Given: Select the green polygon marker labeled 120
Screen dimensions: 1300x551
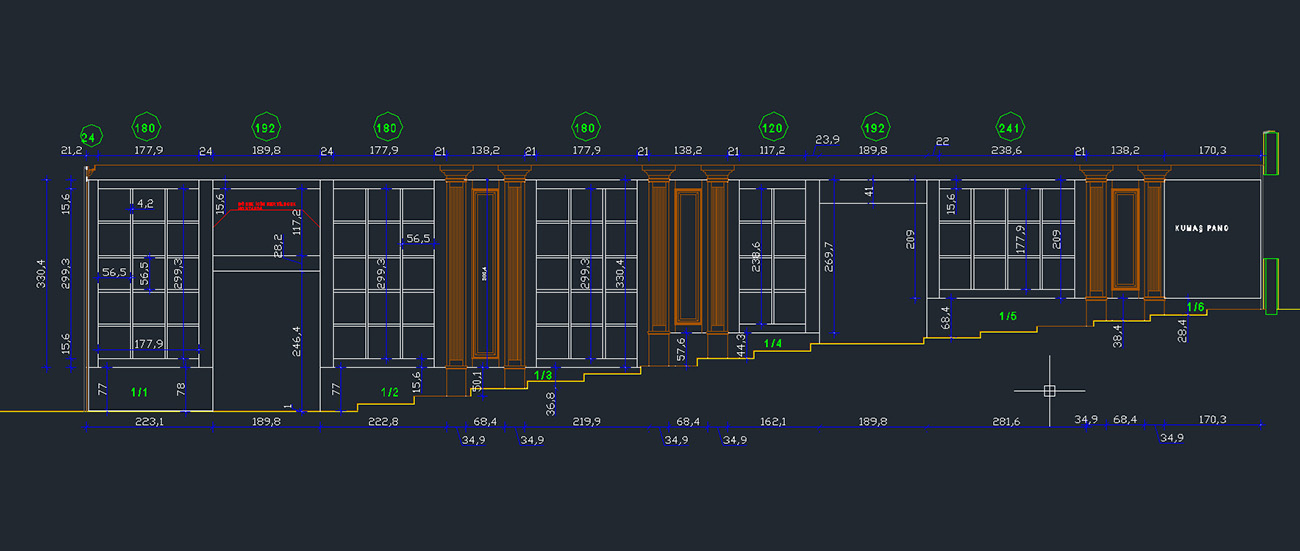Looking at the screenshot, I should click(771, 128).
